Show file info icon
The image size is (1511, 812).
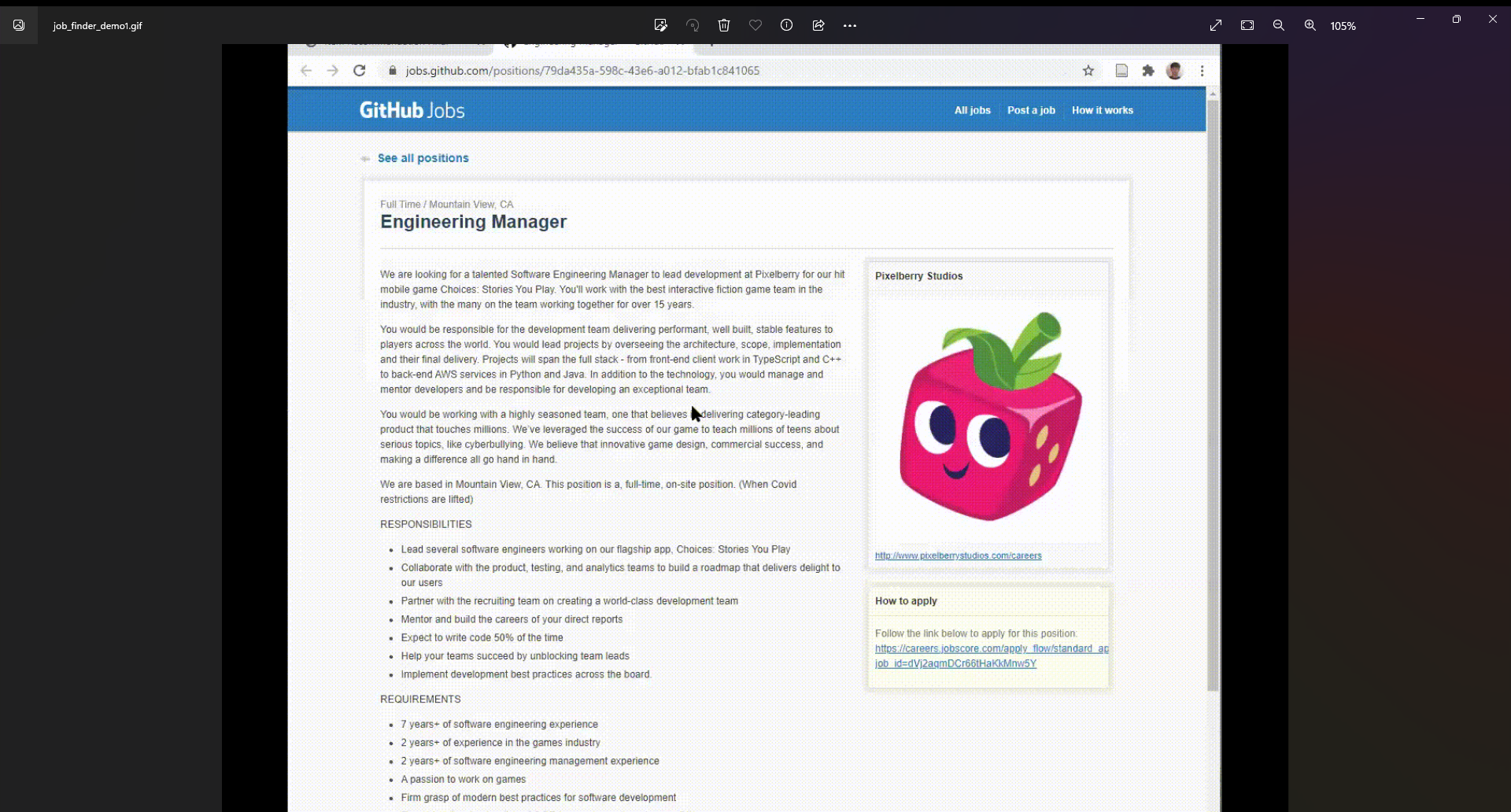pyautogui.click(x=787, y=25)
